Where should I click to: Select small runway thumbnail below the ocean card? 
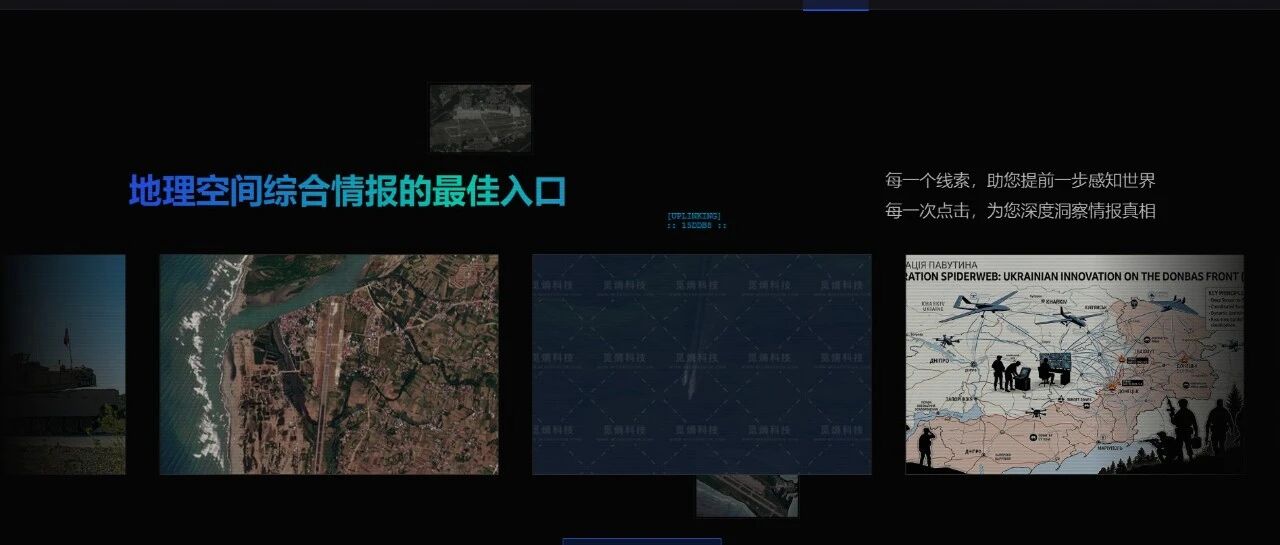click(747, 496)
